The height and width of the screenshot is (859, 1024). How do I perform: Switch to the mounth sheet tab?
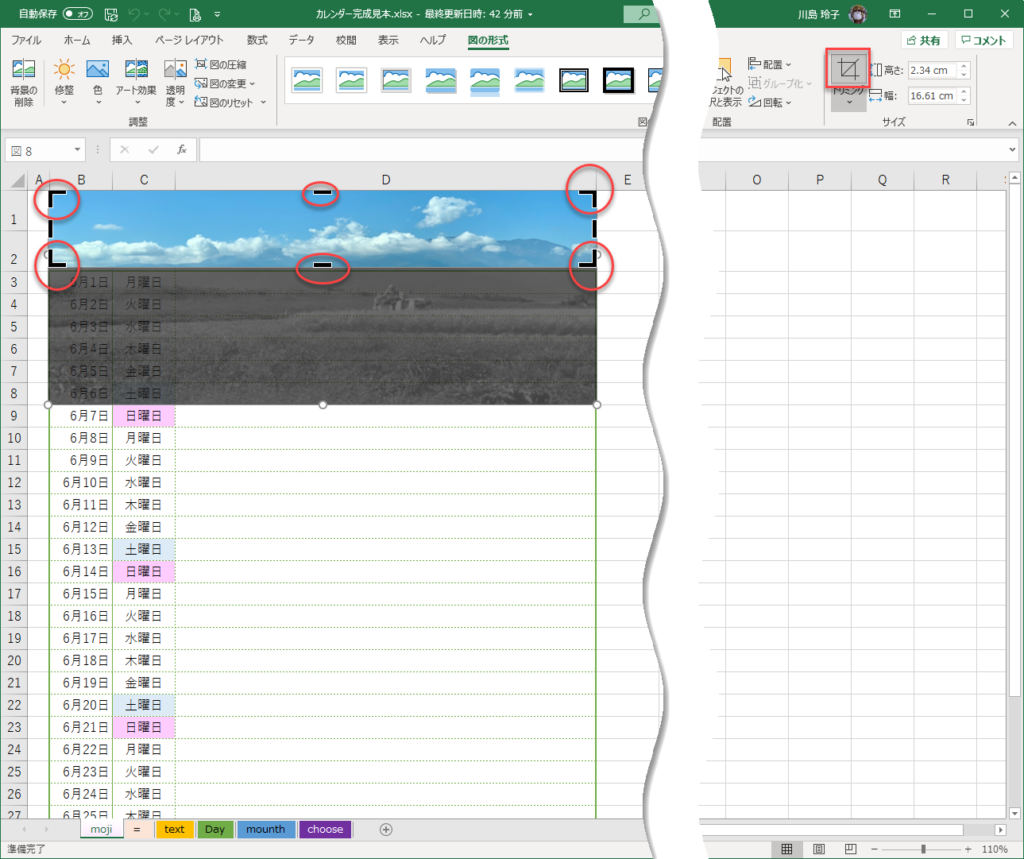tap(266, 829)
